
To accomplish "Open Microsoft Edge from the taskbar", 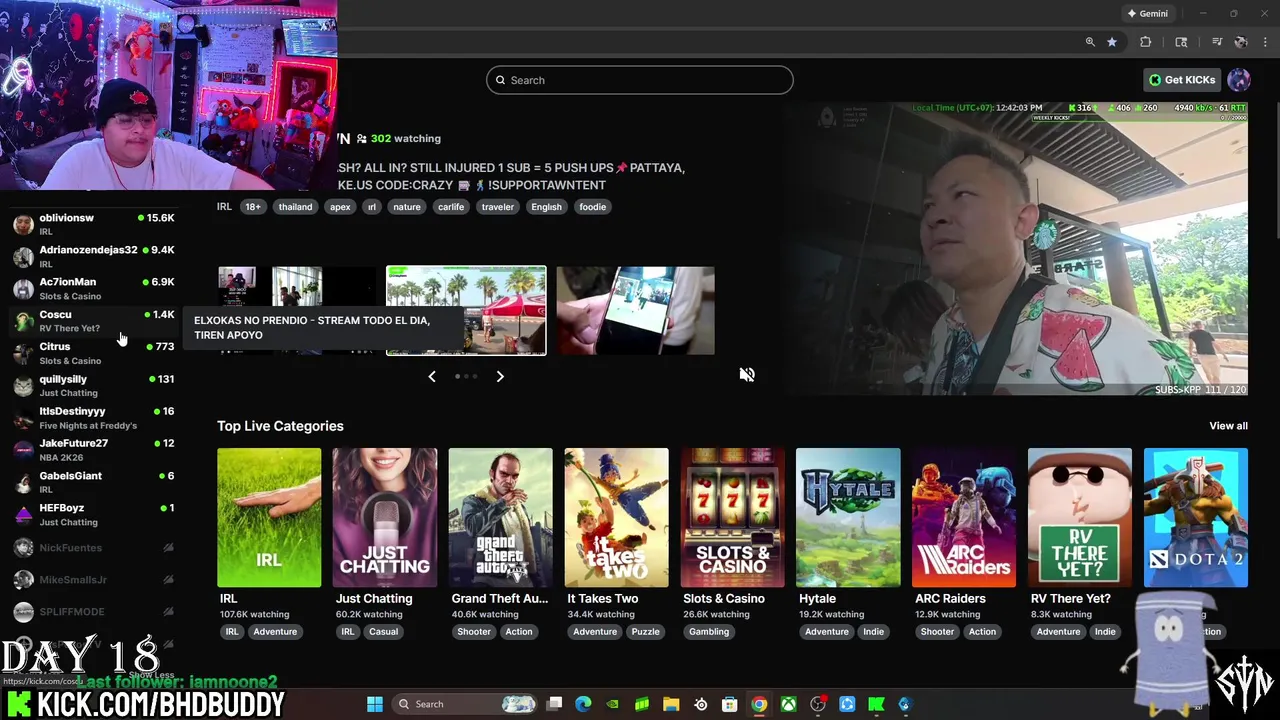I will (584, 704).
